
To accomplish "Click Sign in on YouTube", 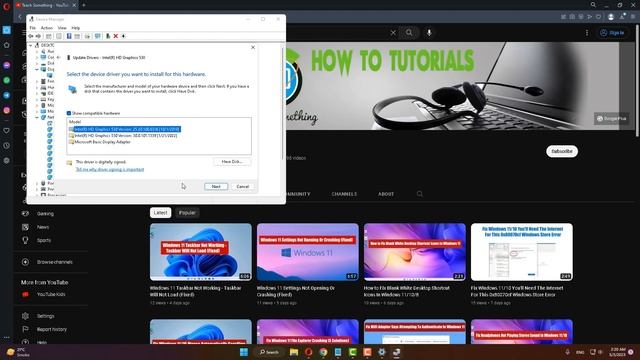I will (612, 33).
